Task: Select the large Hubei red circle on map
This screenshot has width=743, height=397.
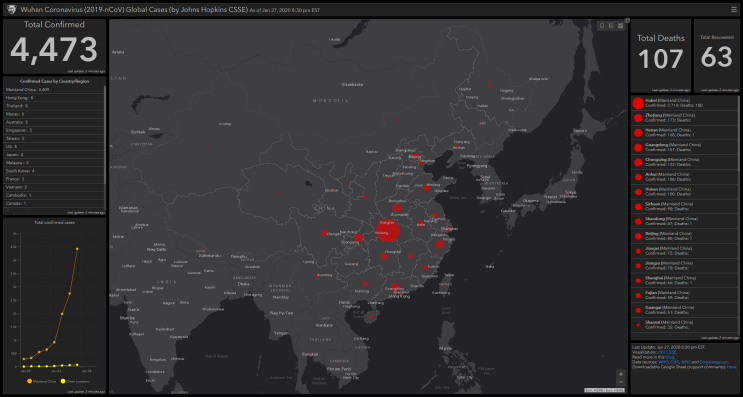Action: click(388, 231)
